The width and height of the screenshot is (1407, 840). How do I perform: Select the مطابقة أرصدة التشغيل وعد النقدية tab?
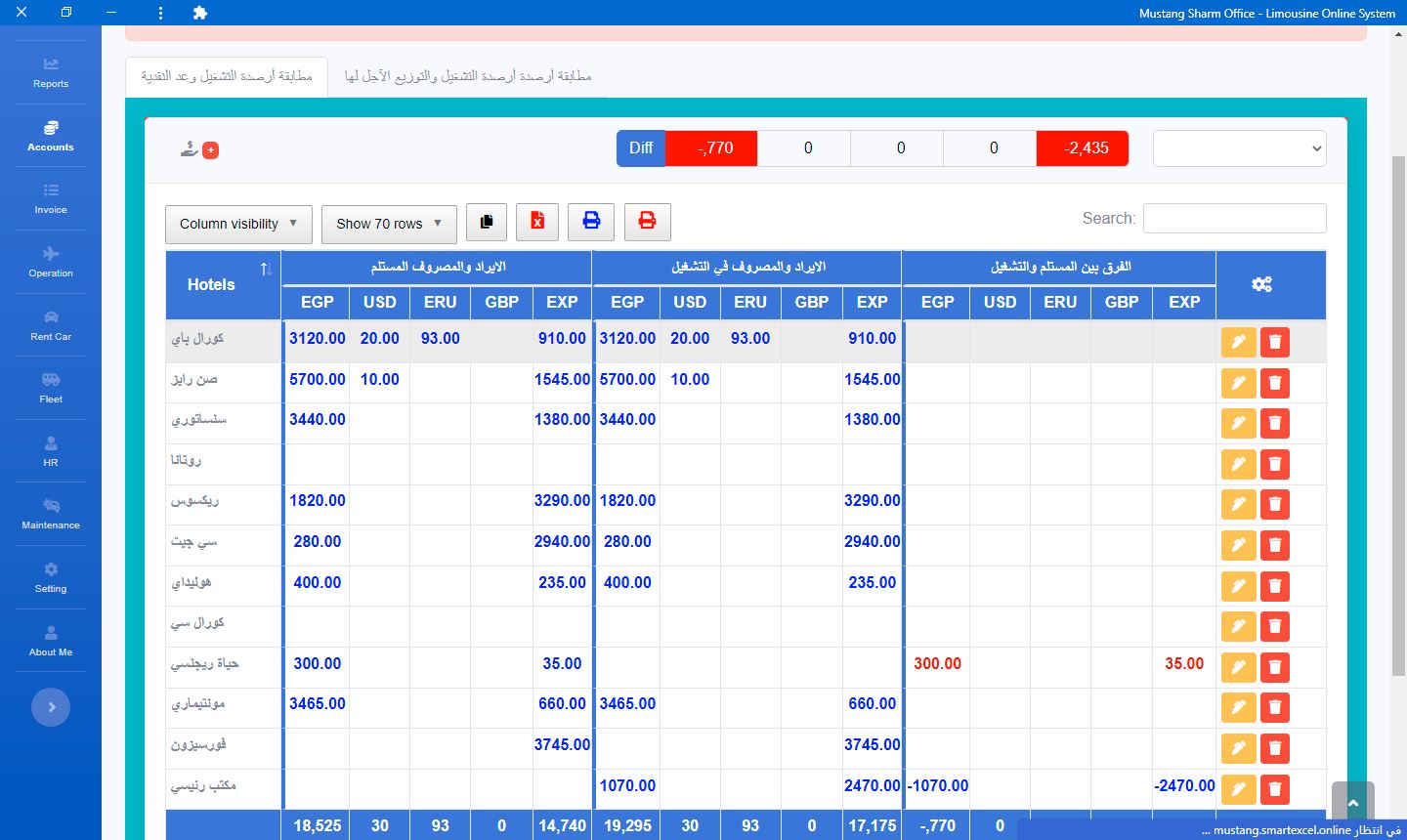227,76
